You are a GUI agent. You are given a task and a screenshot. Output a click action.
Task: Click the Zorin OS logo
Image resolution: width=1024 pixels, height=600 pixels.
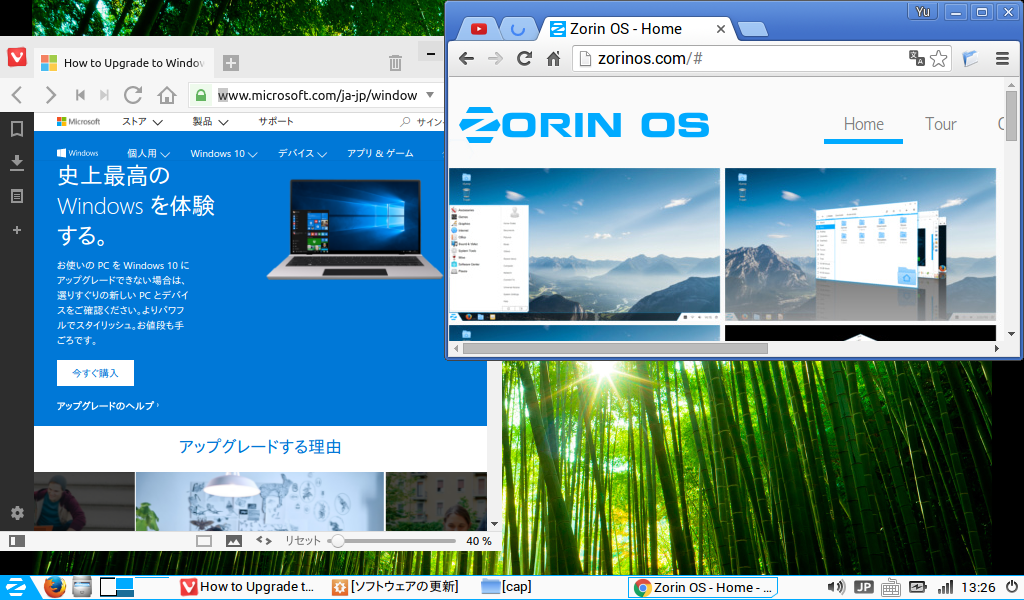[x=584, y=124]
